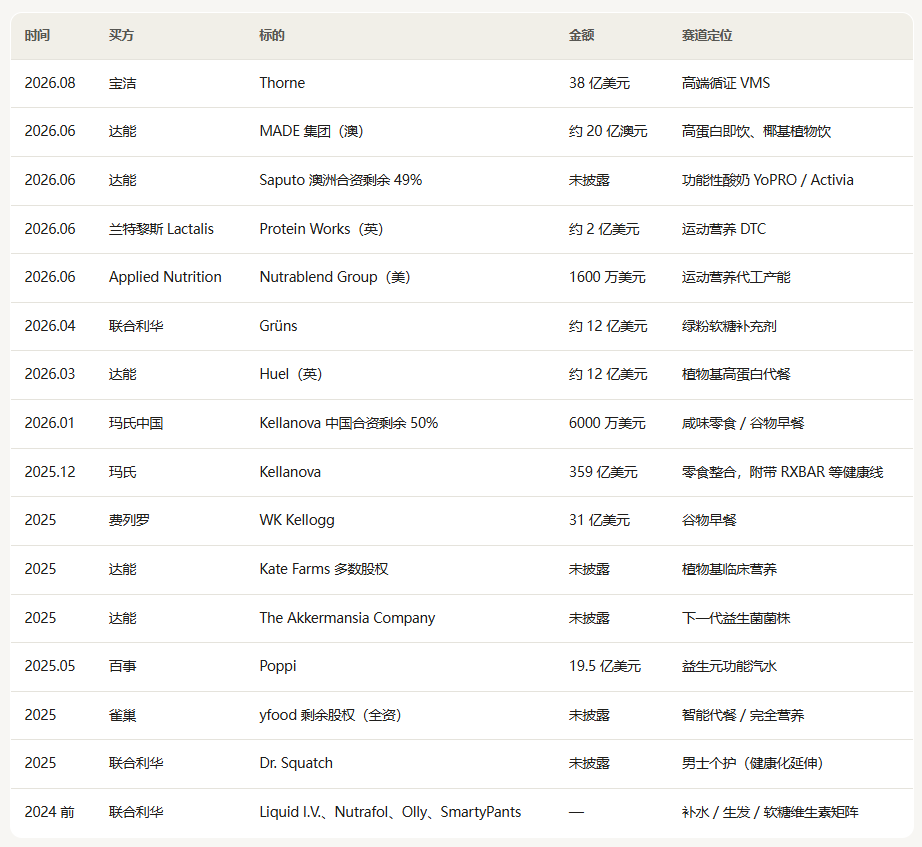Click the 19.5 亿美元 amount
This screenshot has width=922, height=847.
pos(604,666)
